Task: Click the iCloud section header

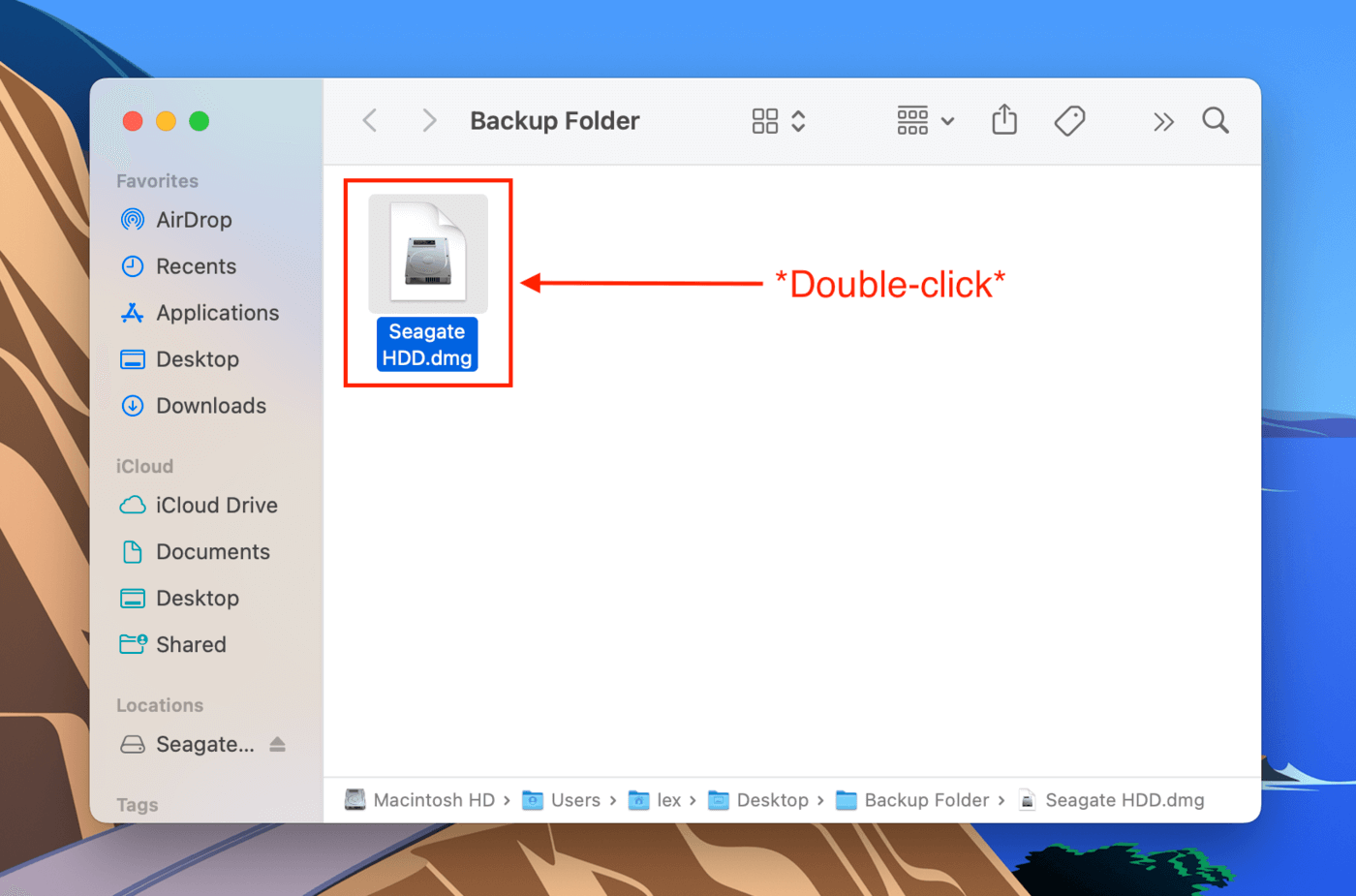Action: tap(144, 466)
